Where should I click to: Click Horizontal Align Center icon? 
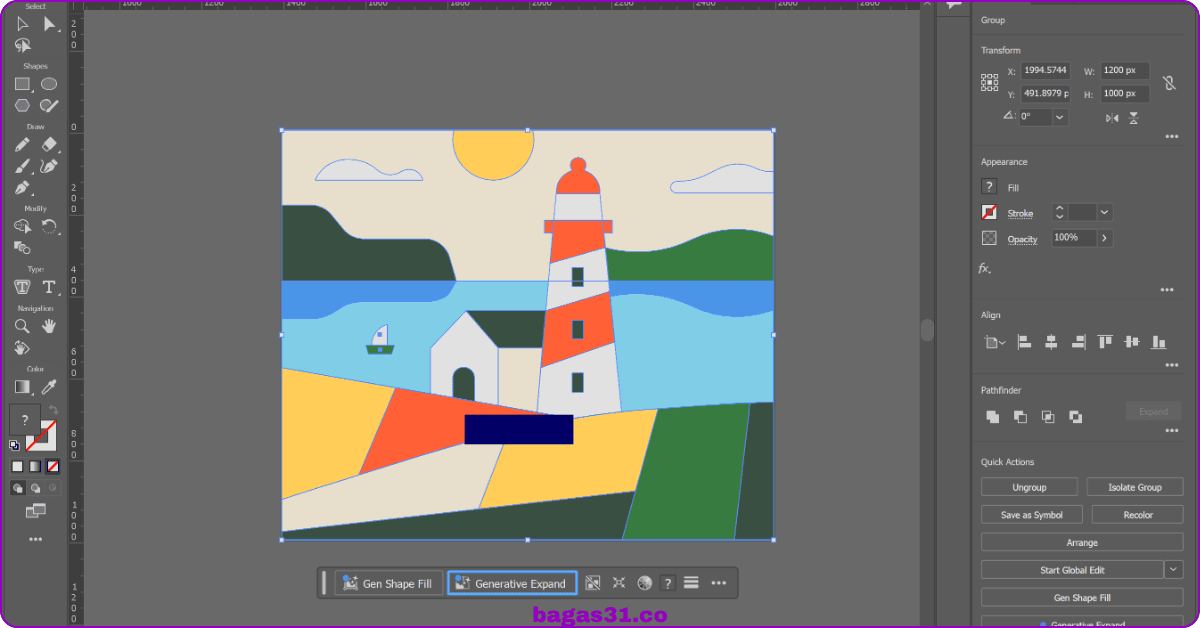[1051, 342]
